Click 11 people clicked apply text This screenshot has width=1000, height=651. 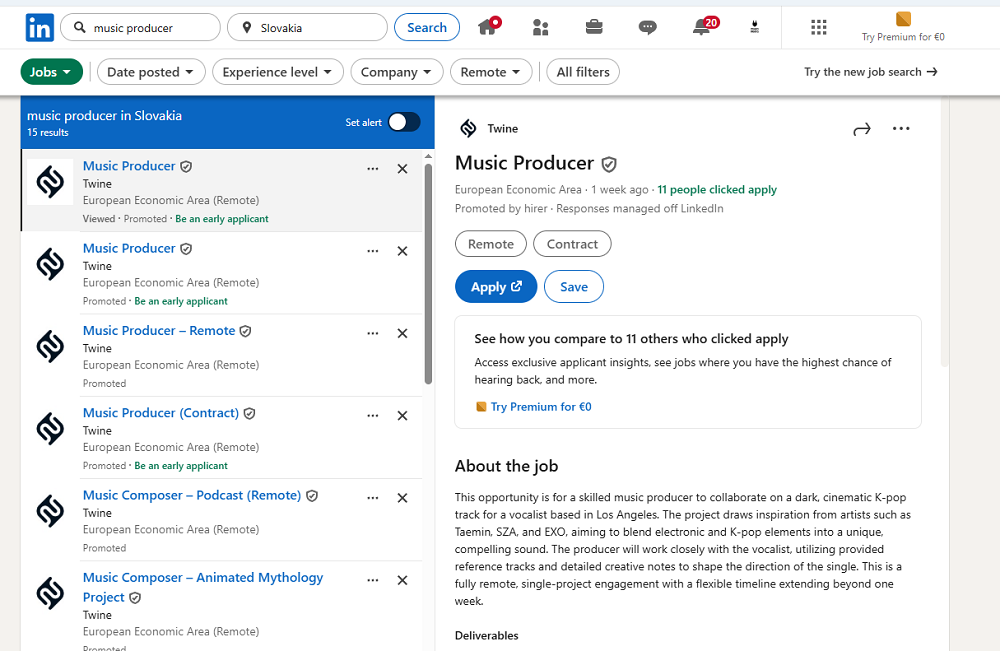pyautogui.click(x=717, y=189)
